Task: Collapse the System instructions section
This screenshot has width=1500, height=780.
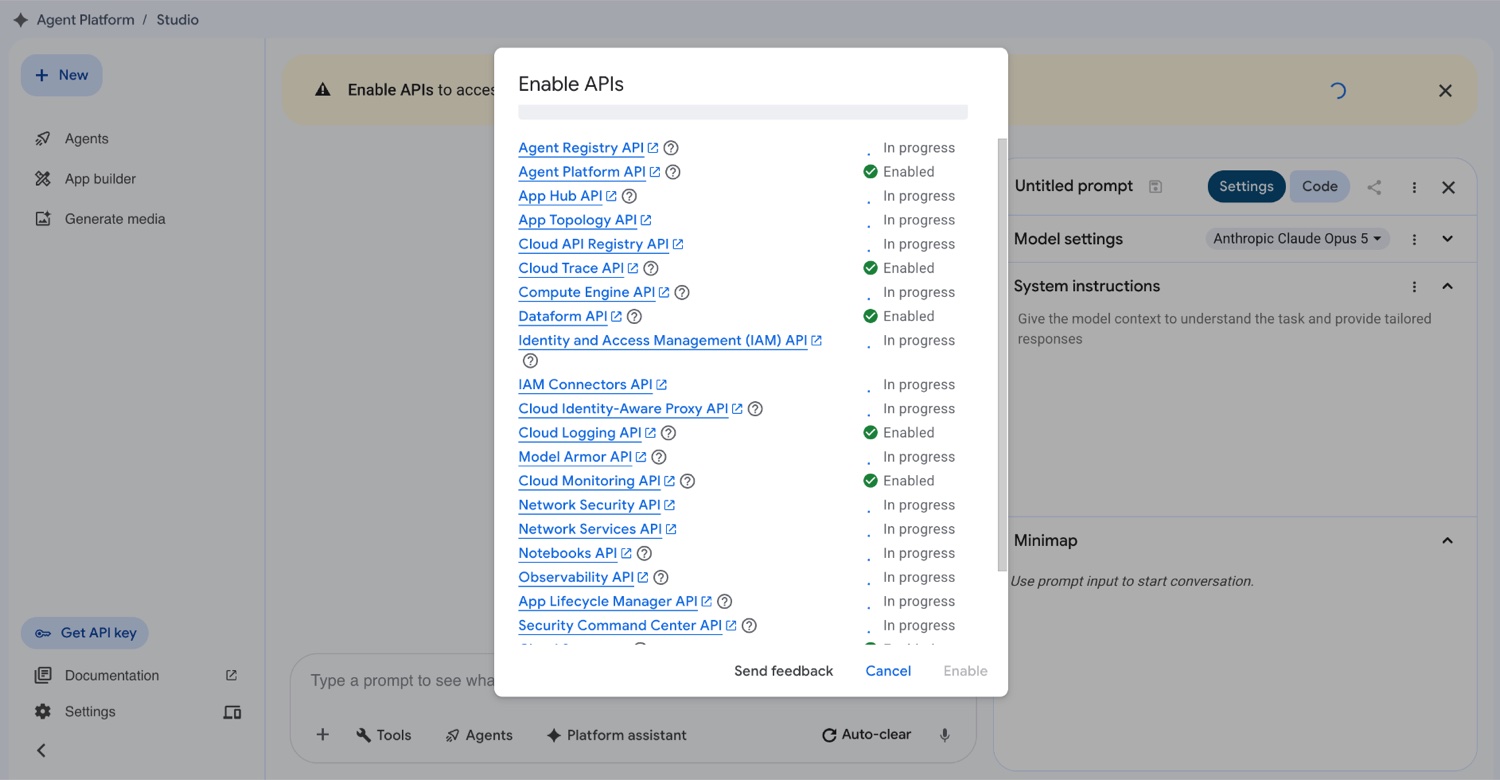Action: (x=1447, y=286)
